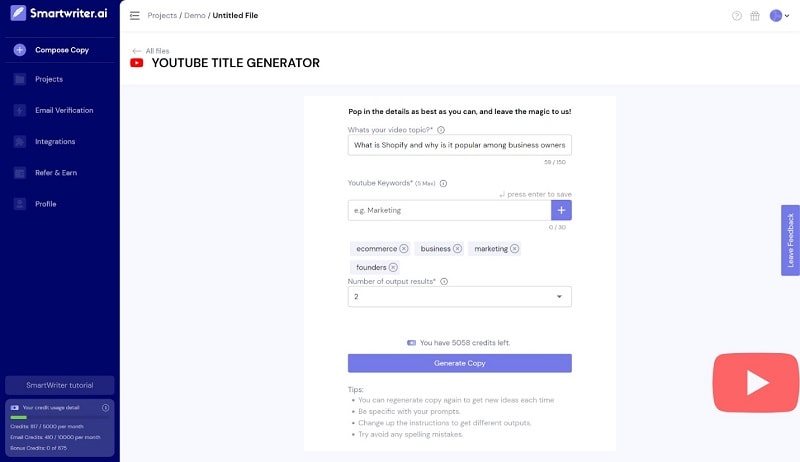800x462 pixels.
Task: Remove the marketing keyword tag
Action: (515, 248)
